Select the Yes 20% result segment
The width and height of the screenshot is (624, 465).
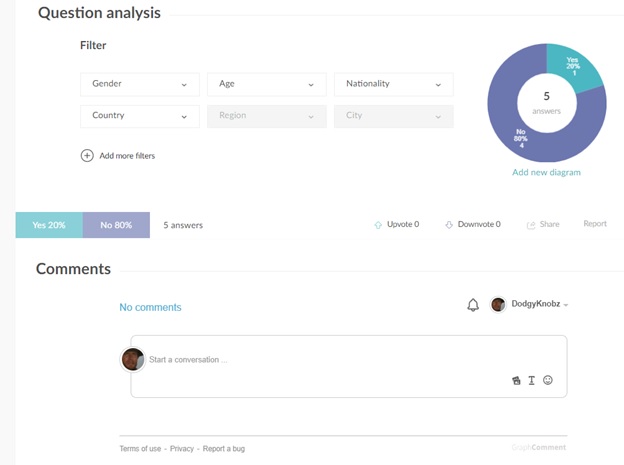pyautogui.click(x=49, y=225)
